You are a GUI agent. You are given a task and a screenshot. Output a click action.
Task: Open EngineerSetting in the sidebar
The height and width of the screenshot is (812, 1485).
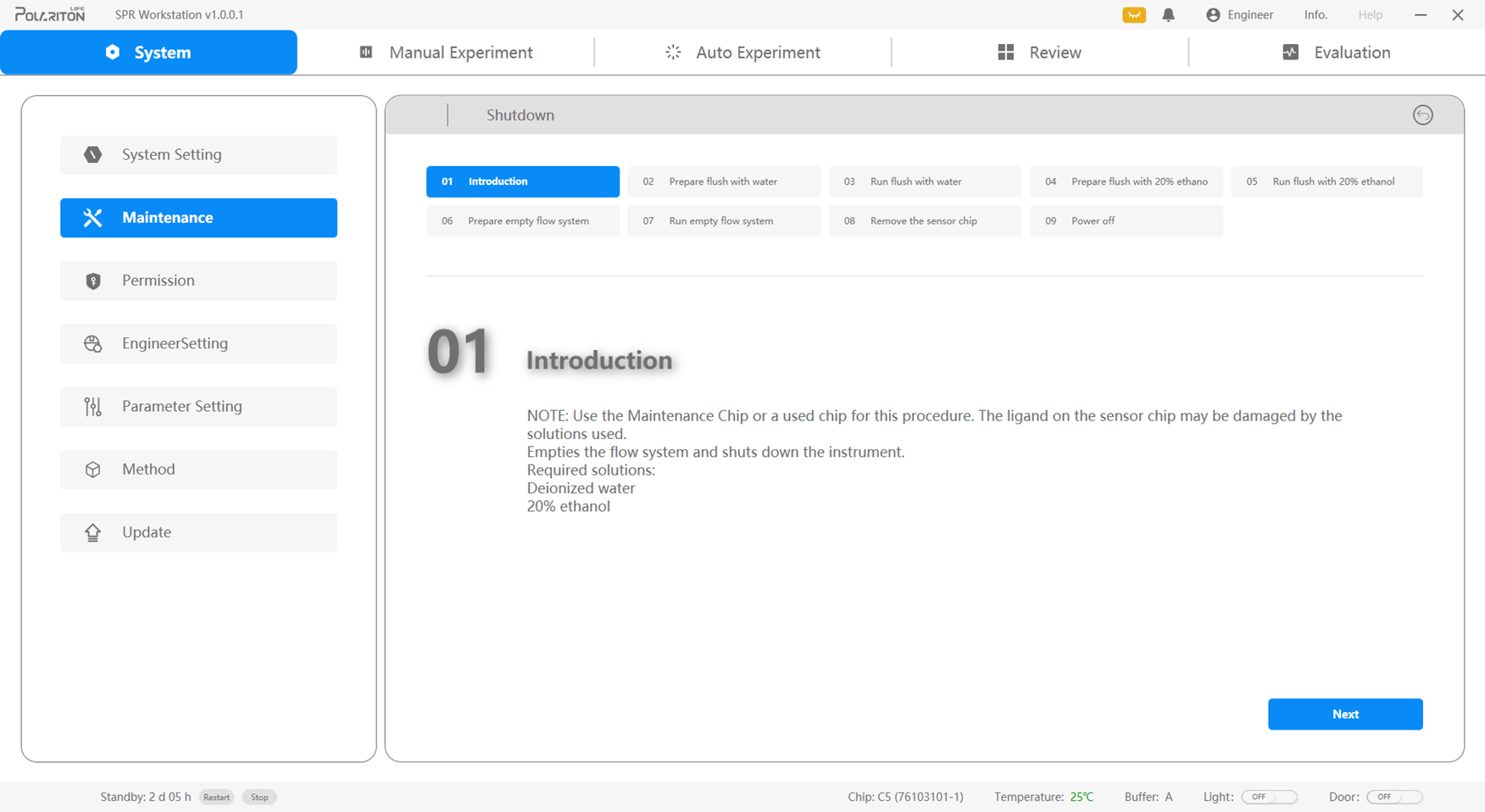click(198, 343)
